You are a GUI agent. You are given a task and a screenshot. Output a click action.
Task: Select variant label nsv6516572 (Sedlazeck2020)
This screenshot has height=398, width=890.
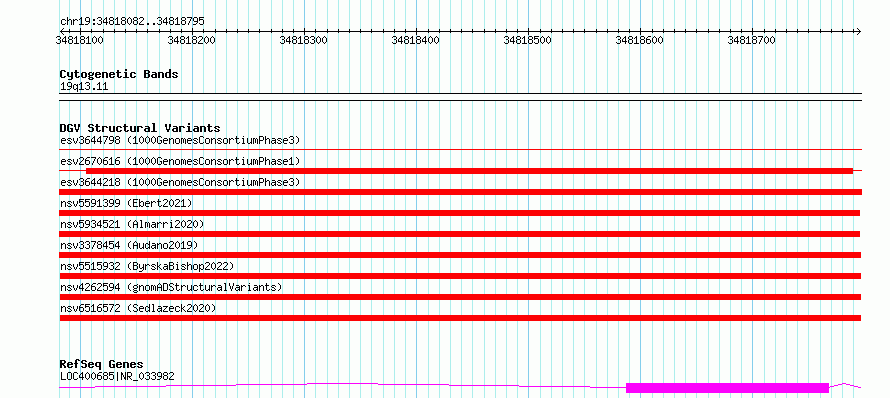tap(138, 308)
